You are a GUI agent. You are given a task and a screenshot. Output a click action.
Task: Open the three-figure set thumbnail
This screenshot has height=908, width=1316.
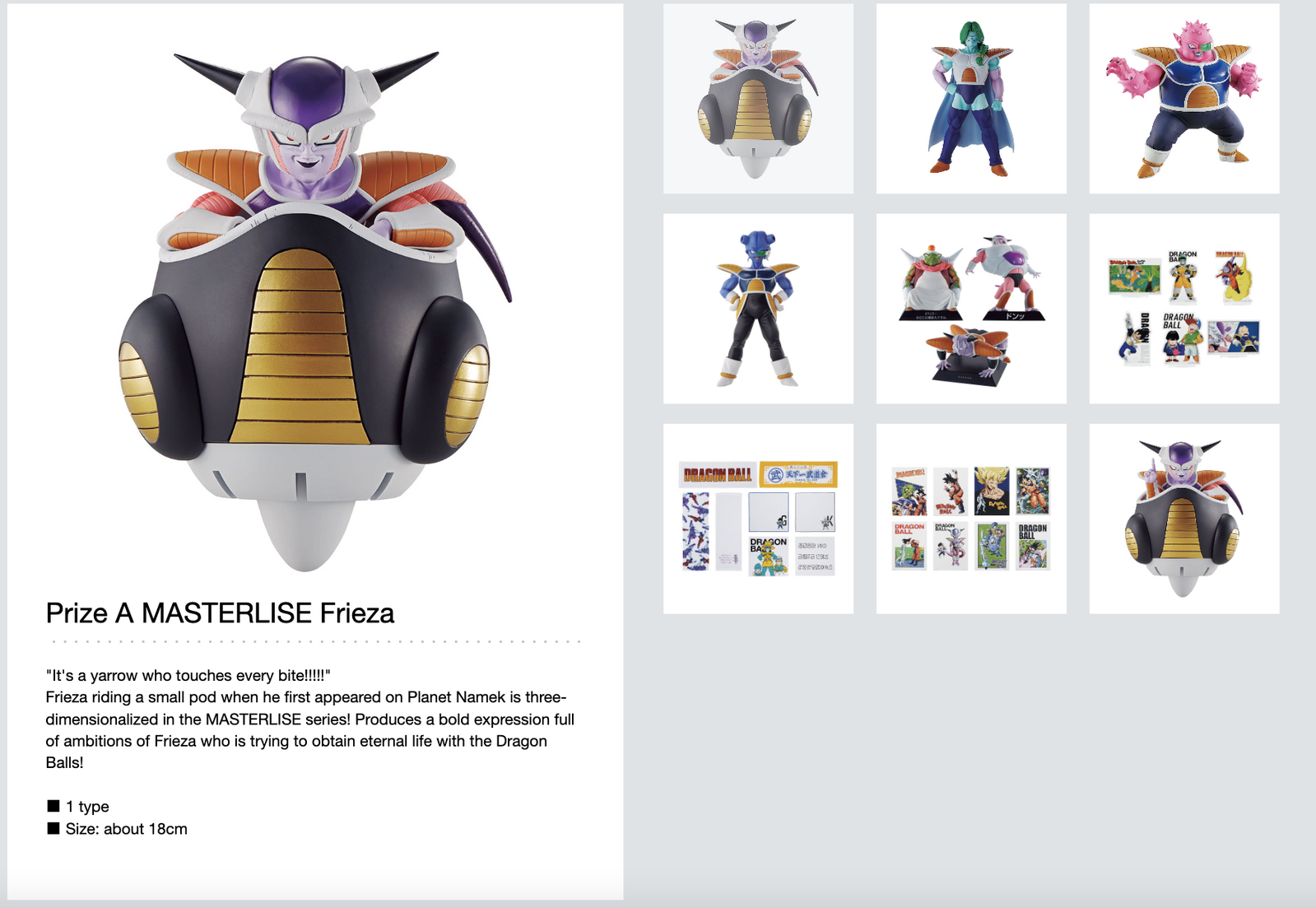click(971, 309)
